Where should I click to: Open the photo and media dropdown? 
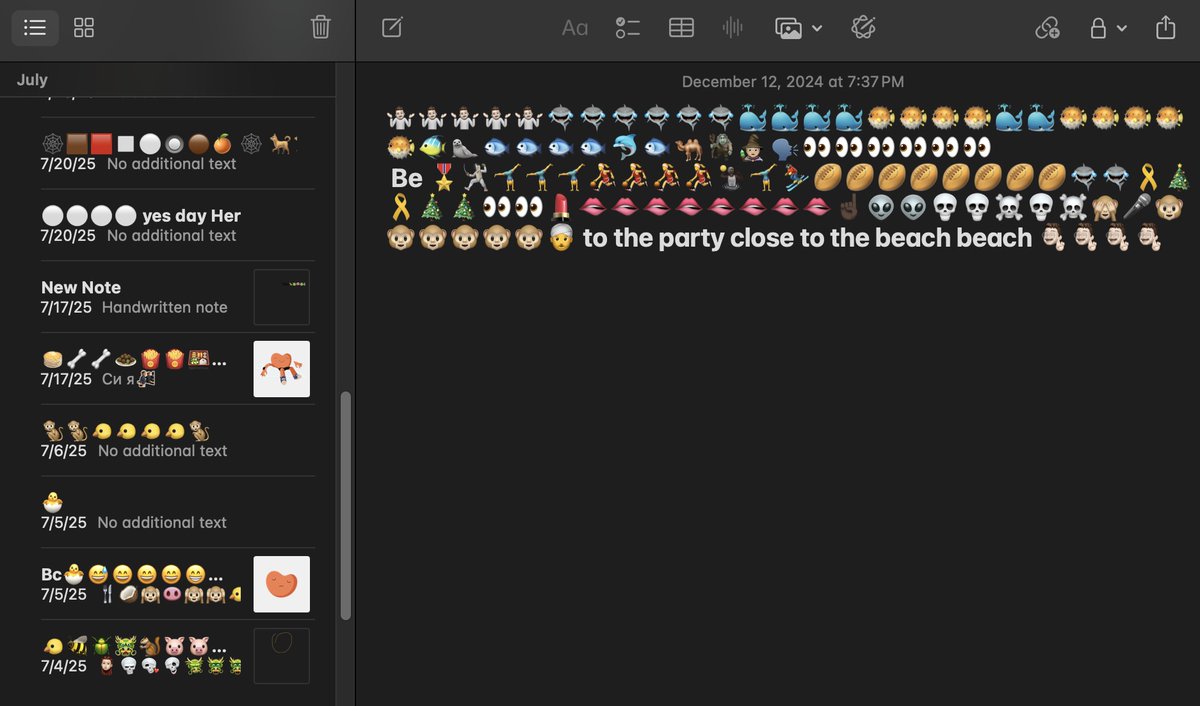[x=798, y=28]
